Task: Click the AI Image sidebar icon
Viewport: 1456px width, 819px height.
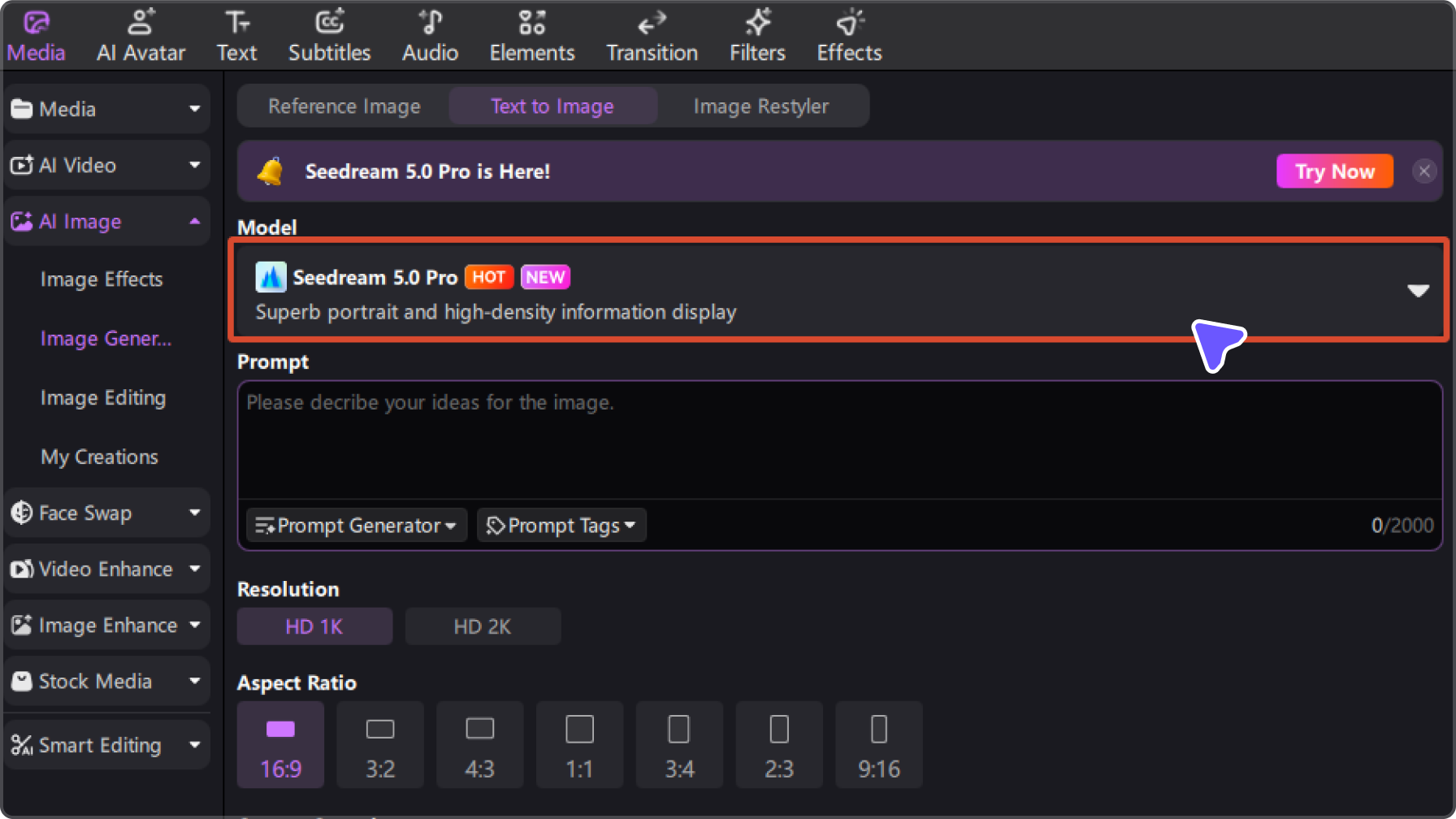Action: click(21, 221)
